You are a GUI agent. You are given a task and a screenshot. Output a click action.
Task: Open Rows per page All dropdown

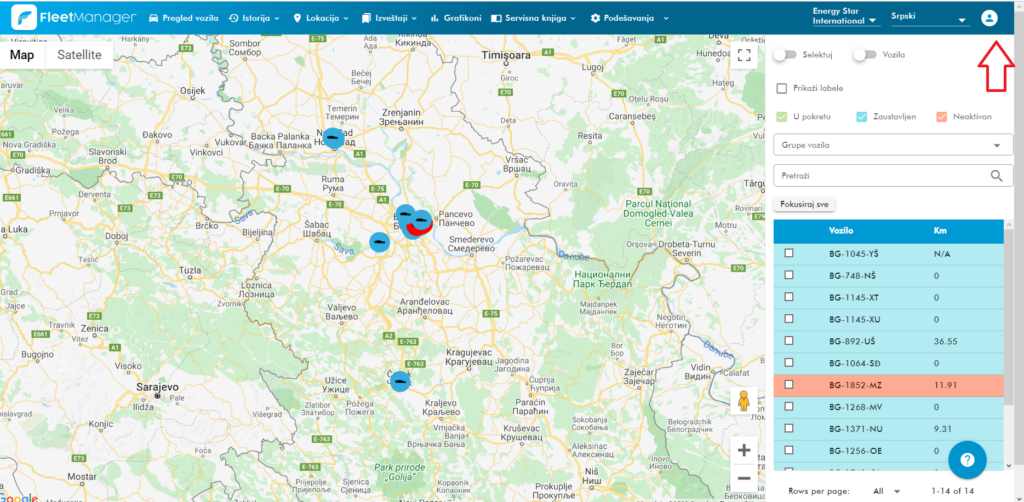click(887, 491)
